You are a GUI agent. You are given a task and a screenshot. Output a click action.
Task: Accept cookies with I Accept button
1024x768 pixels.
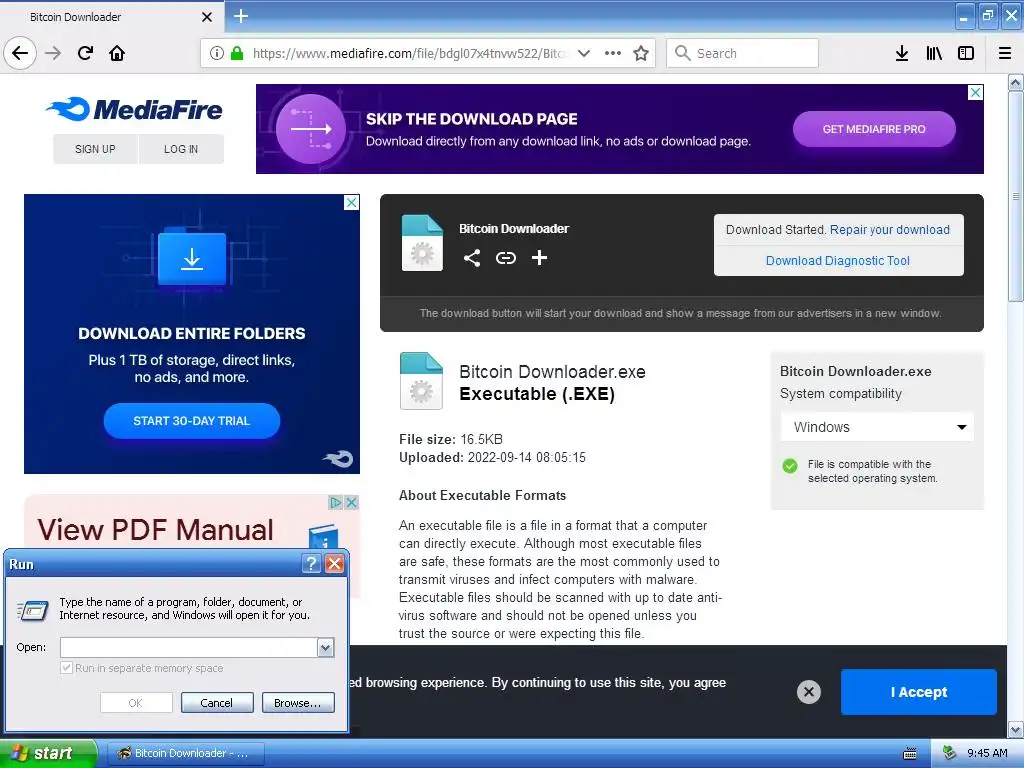(919, 692)
